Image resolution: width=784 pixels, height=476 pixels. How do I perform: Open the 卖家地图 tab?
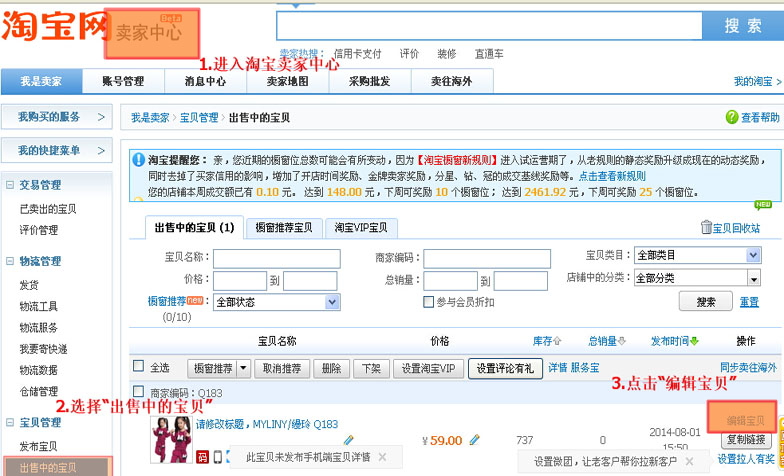pyautogui.click(x=288, y=81)
